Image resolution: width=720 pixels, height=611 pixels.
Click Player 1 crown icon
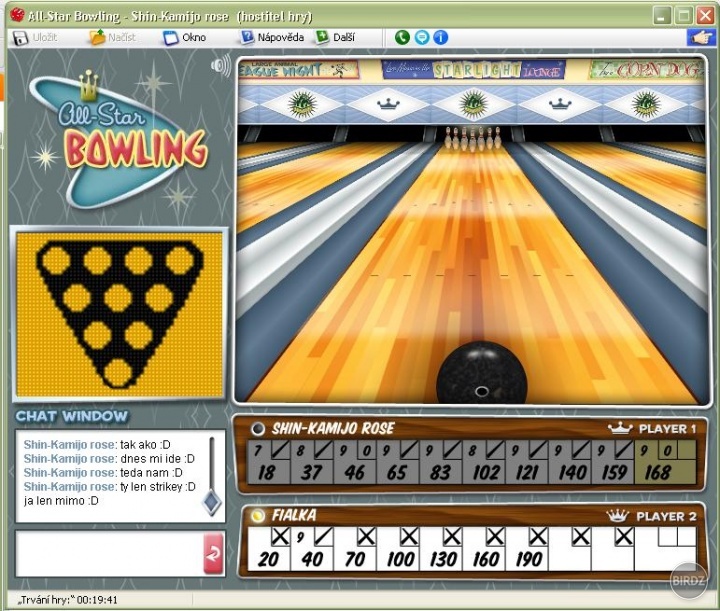click(x=620, y=428)
